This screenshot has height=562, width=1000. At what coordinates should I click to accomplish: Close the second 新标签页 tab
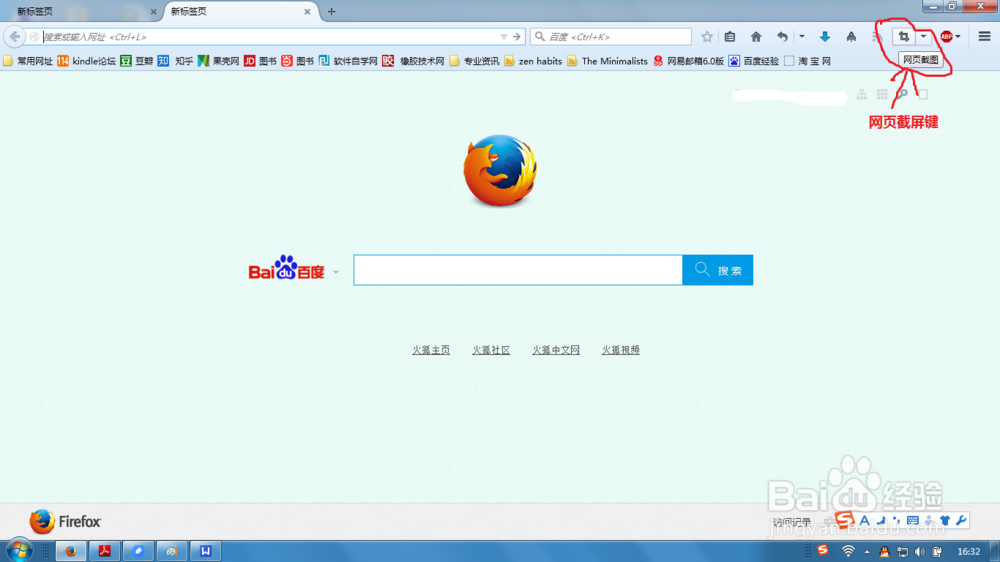307,11
